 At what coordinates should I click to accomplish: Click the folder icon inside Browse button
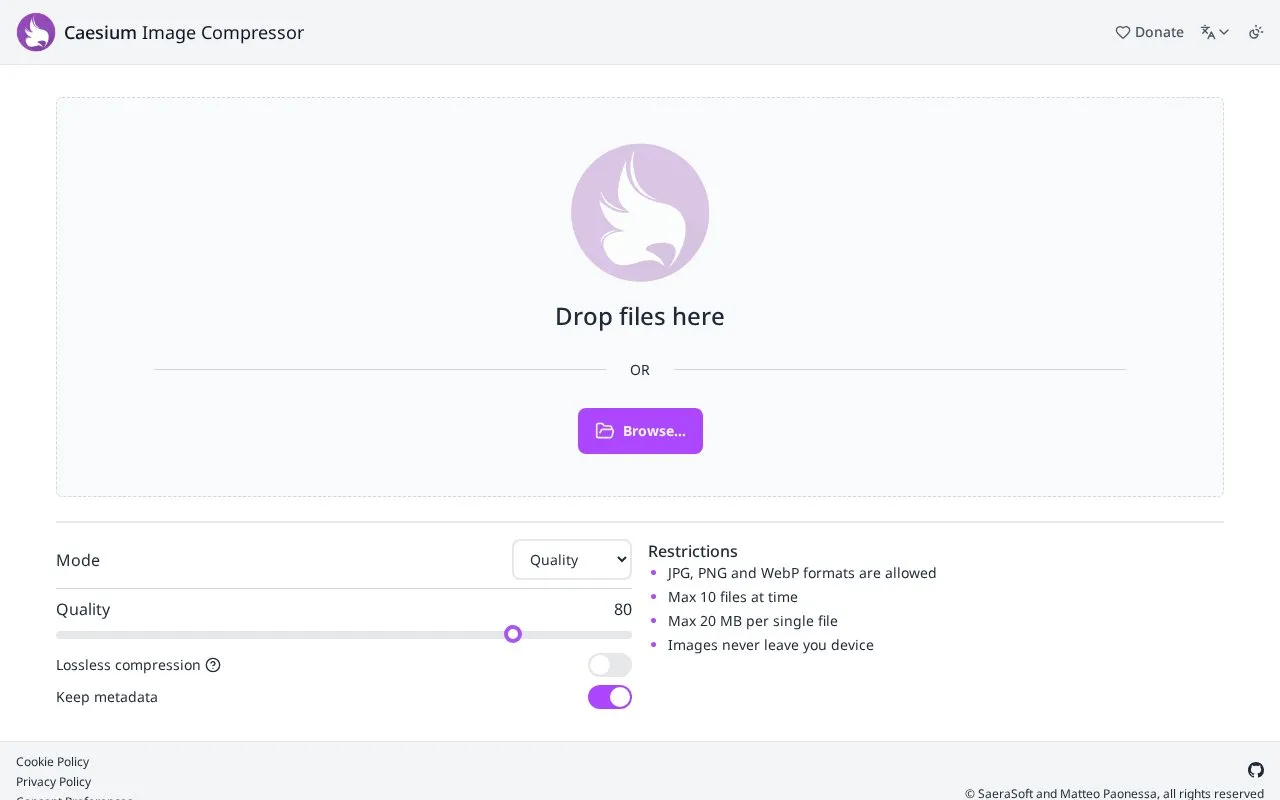pyautogui.click(x=605, y=431)
